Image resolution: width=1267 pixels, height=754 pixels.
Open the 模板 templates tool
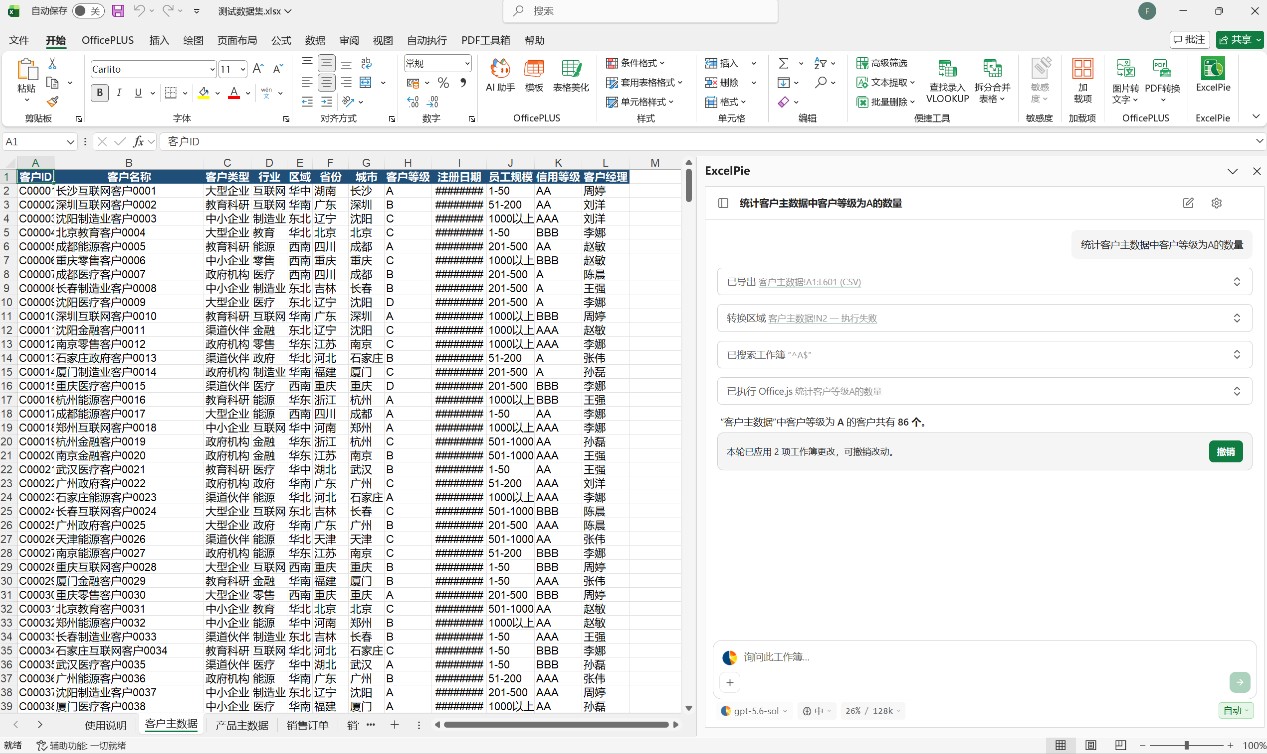coord(535,76)
